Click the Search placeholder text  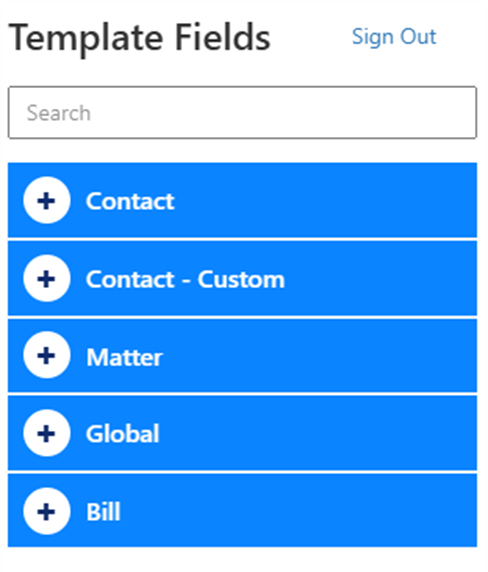[58, 113]
